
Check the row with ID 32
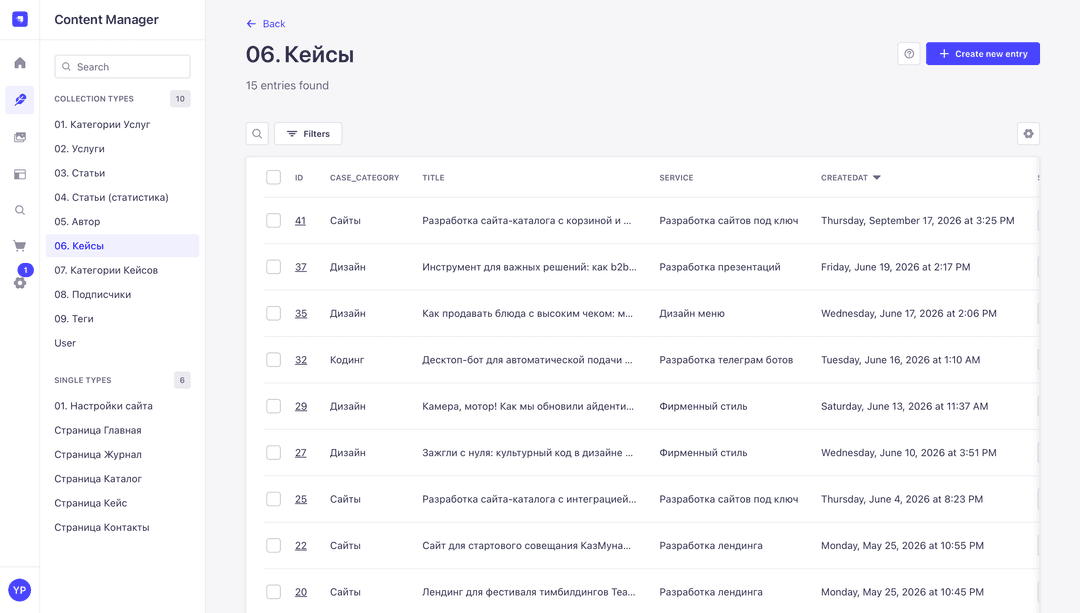pyautogui.click(x=273, y=360)
